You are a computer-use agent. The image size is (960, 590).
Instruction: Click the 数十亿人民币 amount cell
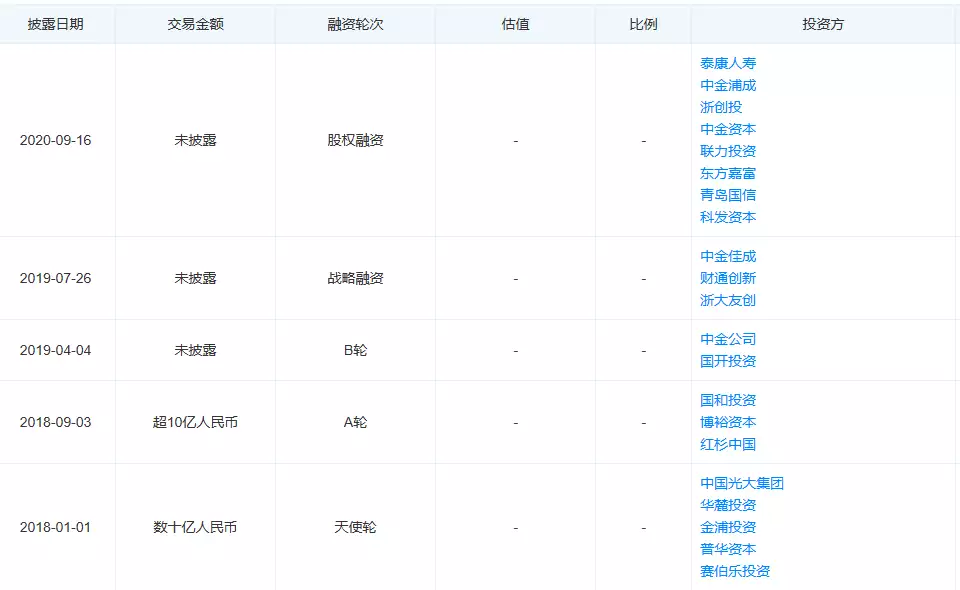195,528
